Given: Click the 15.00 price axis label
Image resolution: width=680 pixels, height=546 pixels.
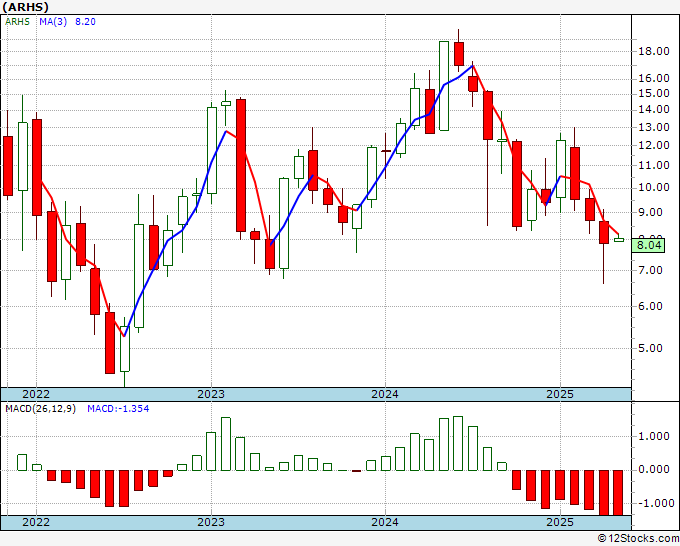Looking at the screenshot, I should pyautogui.click(x=654, y=94).
